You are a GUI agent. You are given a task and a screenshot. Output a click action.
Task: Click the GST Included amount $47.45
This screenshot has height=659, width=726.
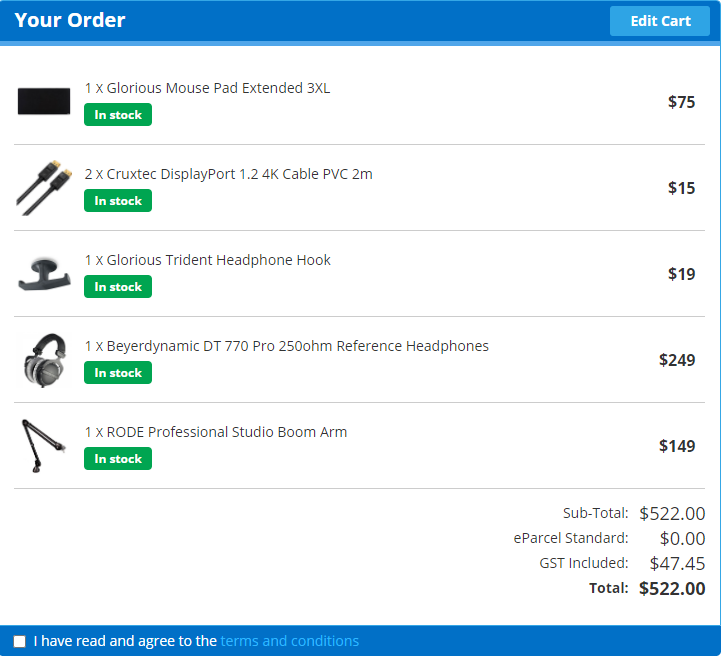point(677,564)
